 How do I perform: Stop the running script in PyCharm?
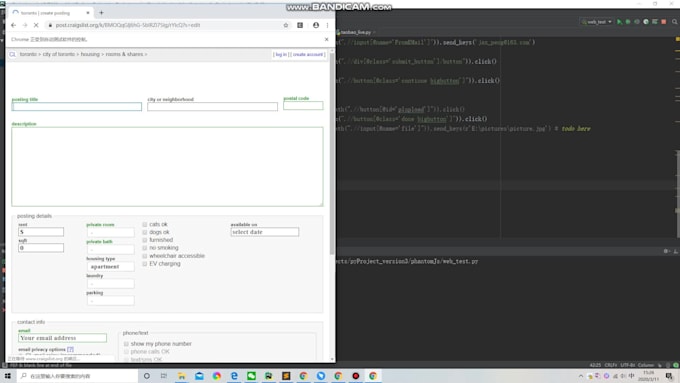pos(664,22)
